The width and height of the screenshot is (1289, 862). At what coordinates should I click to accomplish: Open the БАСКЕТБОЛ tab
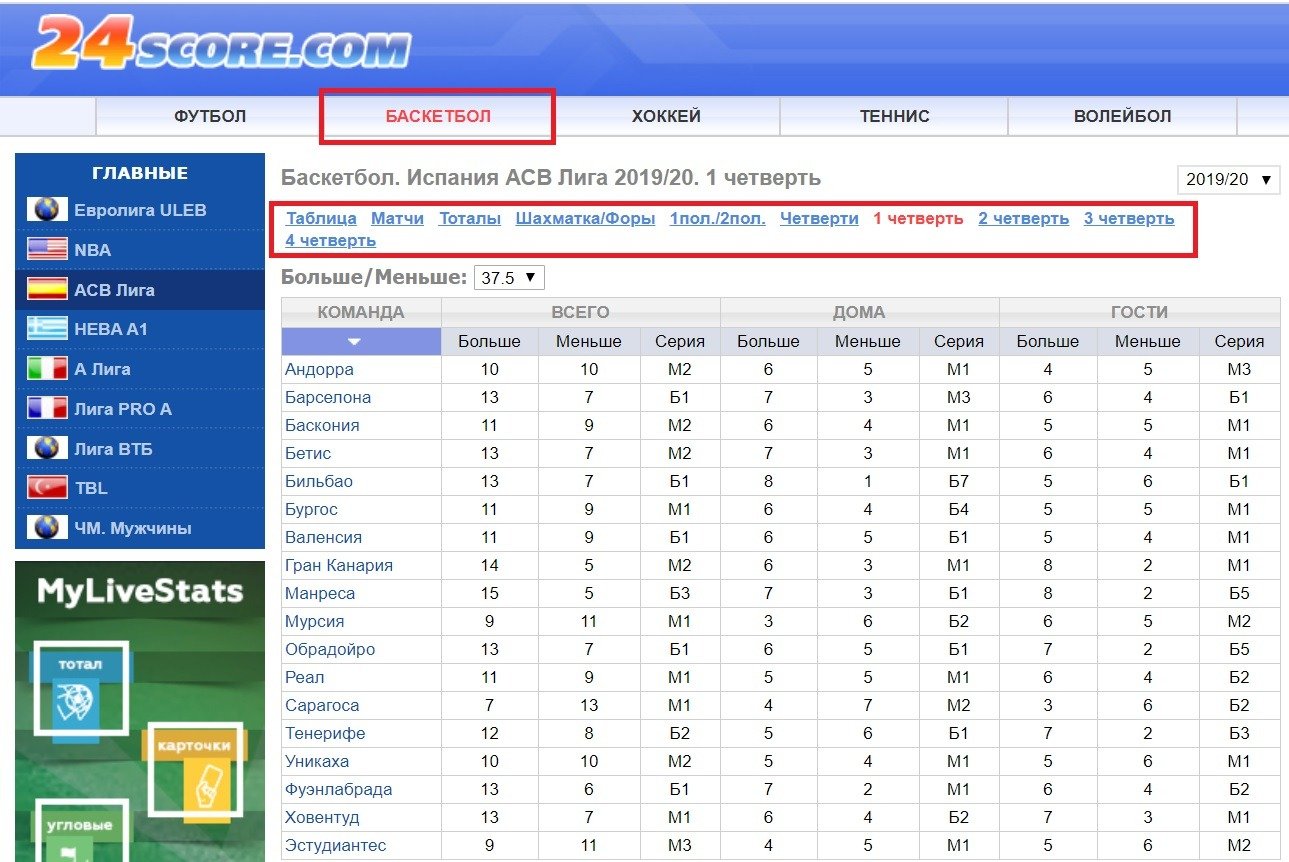click(438, 116)
